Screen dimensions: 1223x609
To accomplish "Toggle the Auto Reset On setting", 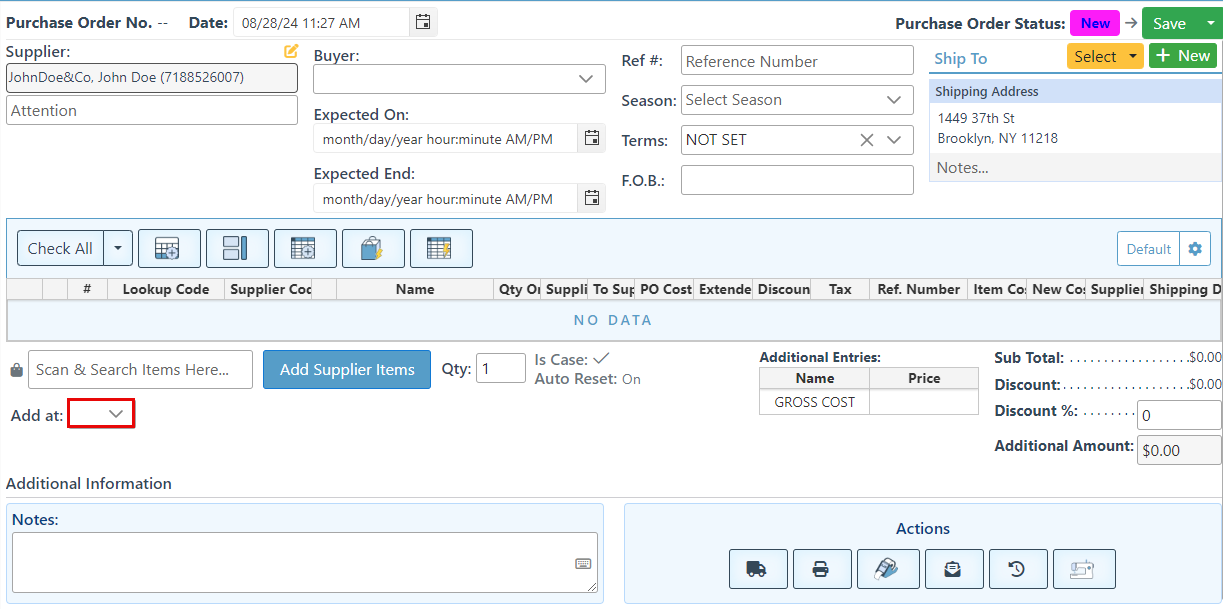I will (x=631, y=379).
